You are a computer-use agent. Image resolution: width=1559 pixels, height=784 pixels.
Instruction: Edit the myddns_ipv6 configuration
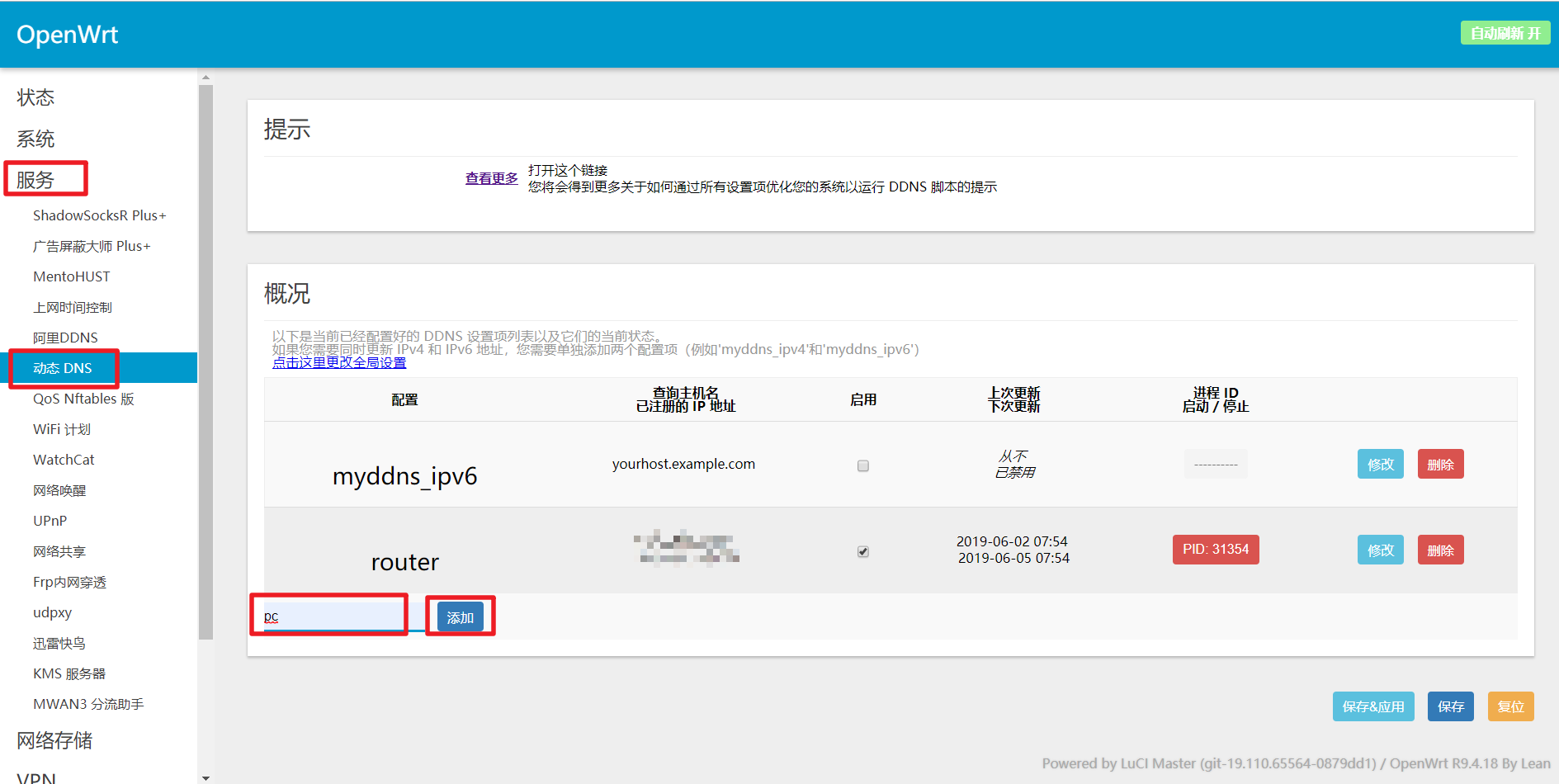coord(1380,465)
